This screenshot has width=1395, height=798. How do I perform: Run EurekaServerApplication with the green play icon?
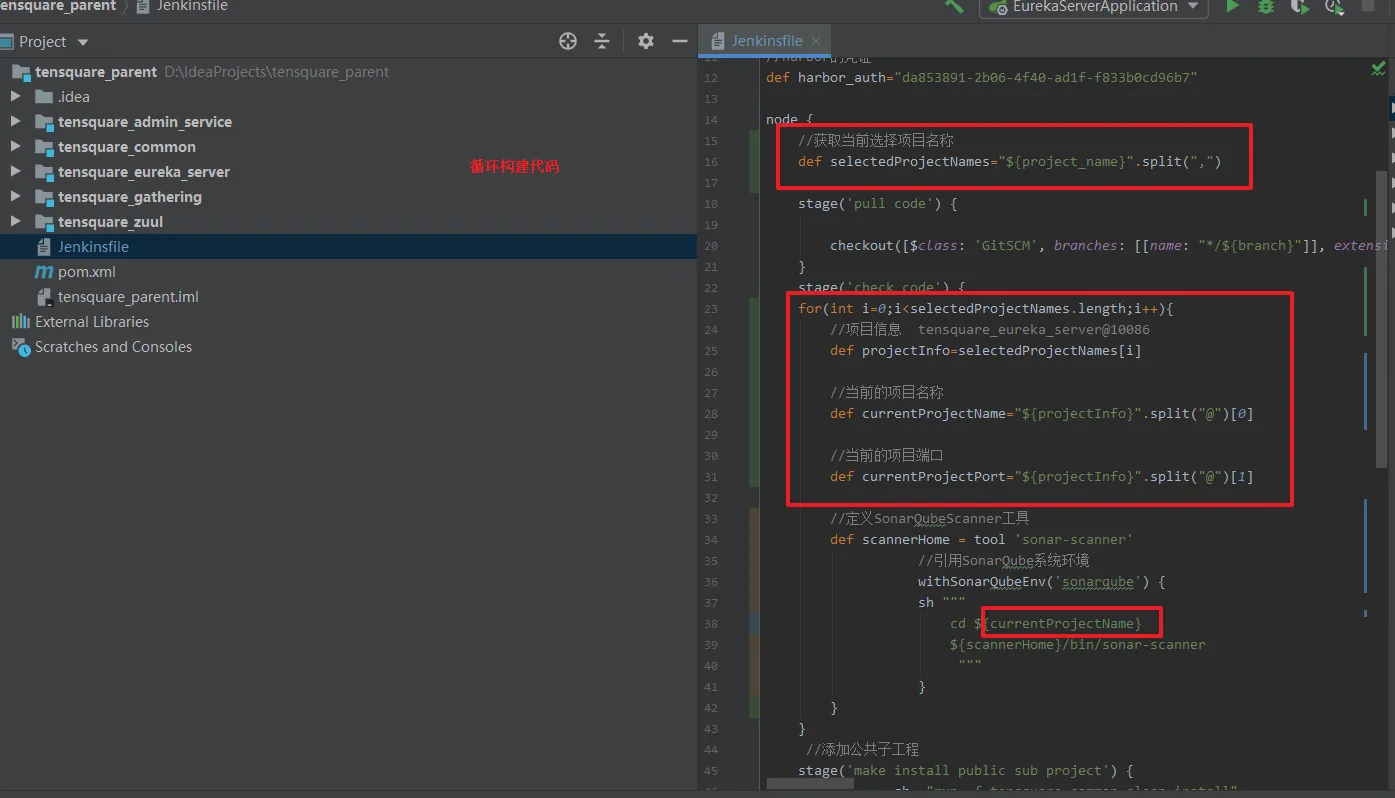[1232, 6]
